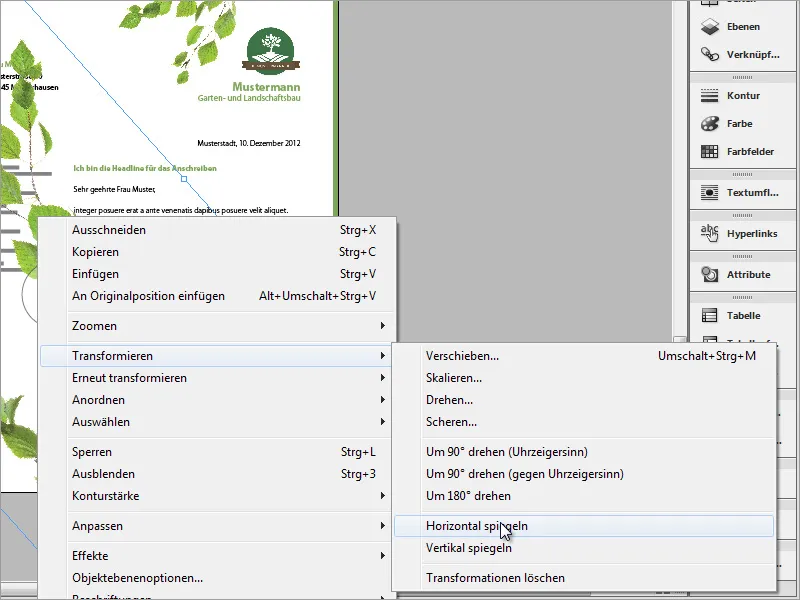The width and height of the screenshot is (800, 600).
Task: Choose Transformationen löschen
Action: click(584, 578)
